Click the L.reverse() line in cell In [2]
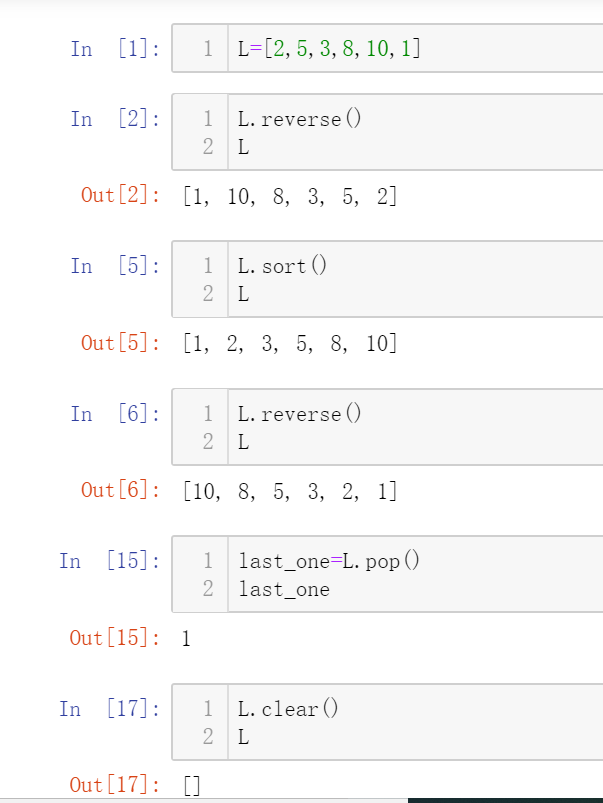 point(299,119)
